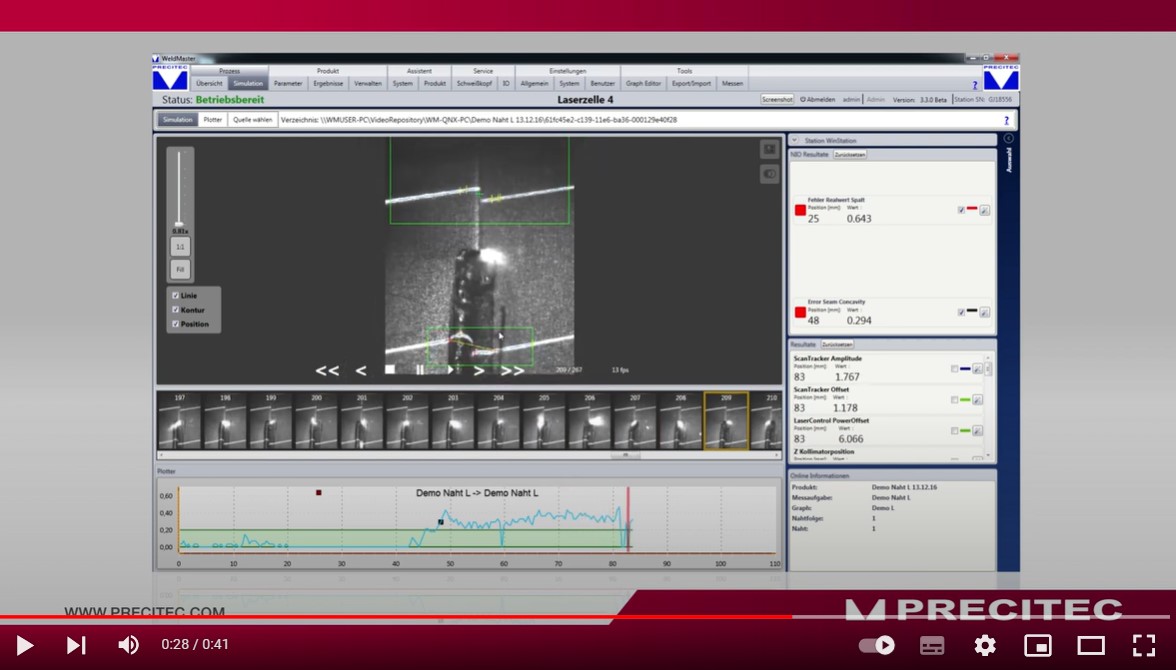Open the Benutzer settings tab
This screenshot has height=670, width=1176.
602,83
